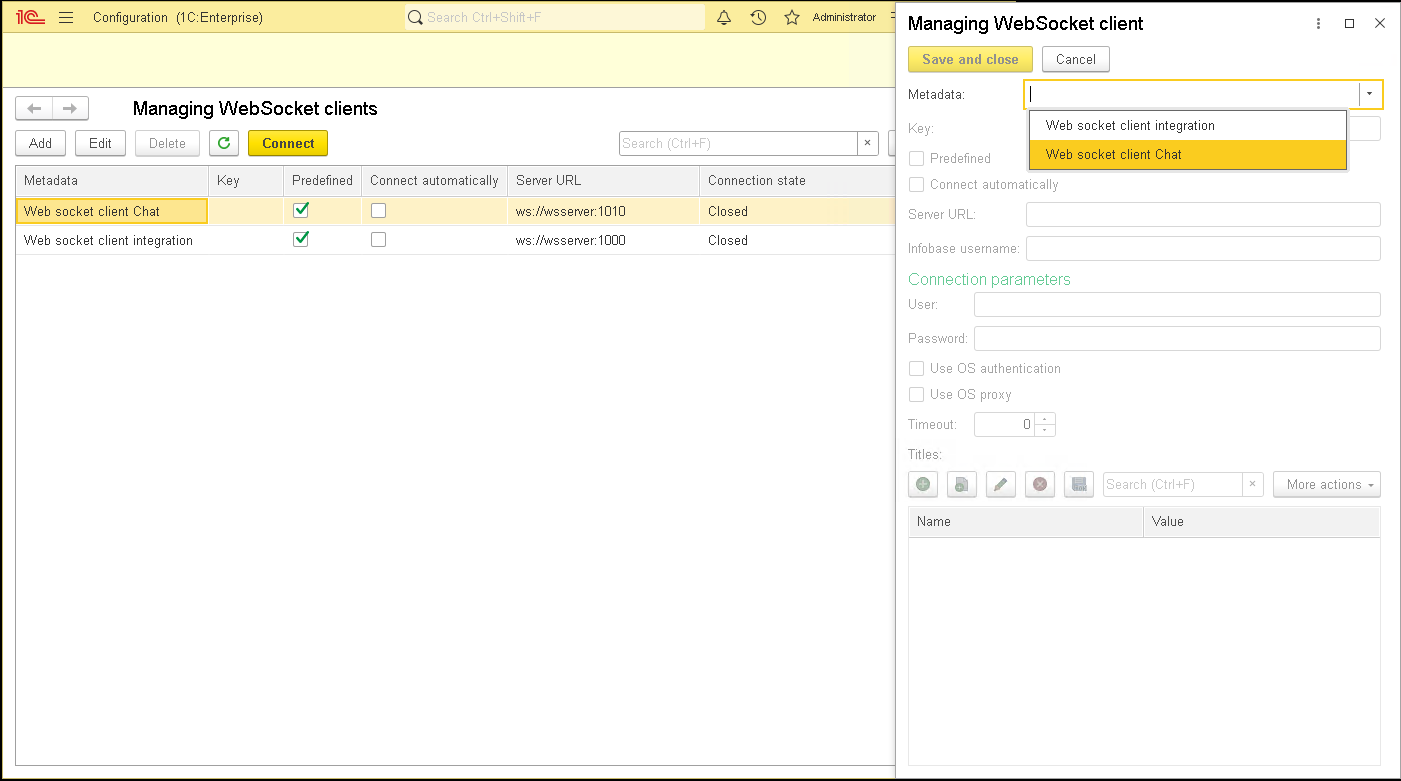This screenshot has width=1401, height=781.
Task: Decrease Timeout with down spinner
Action: point(1045,430)
